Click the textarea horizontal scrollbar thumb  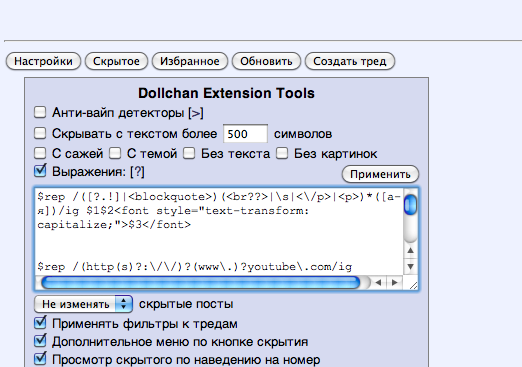coord(201,283)
